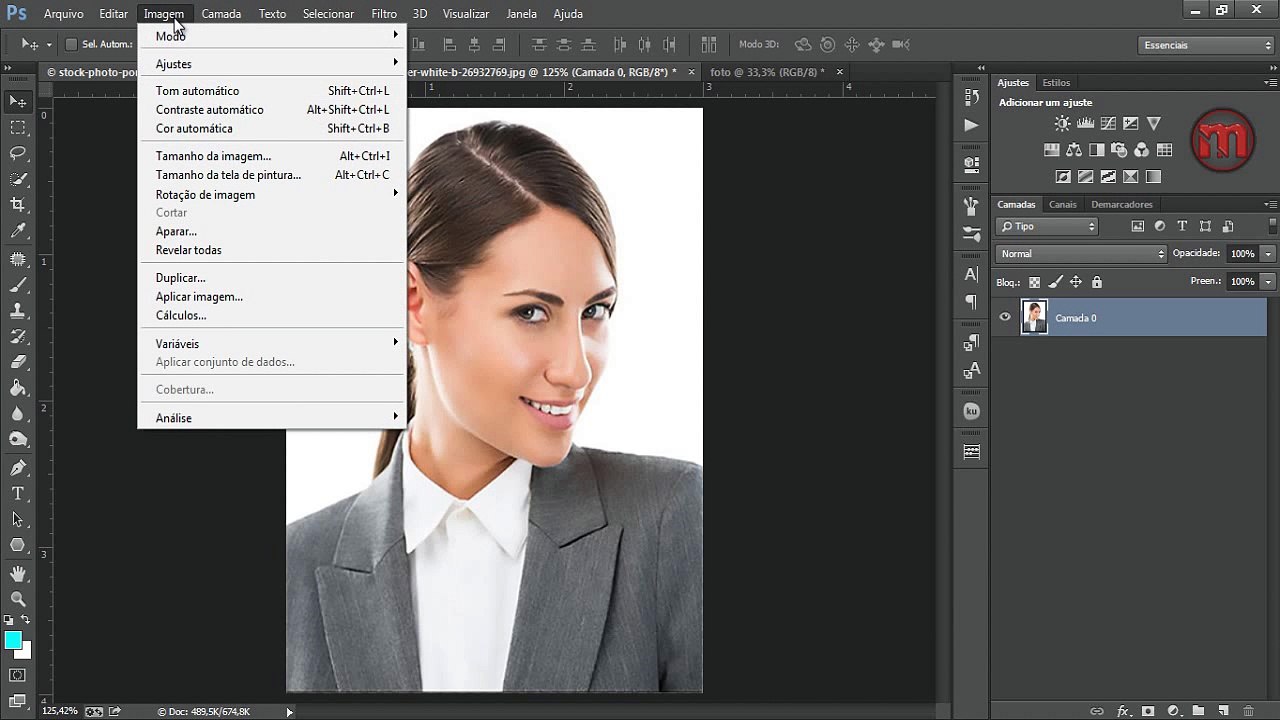
Task: Switch to the Canais tab
Action: pos(1062,205)
